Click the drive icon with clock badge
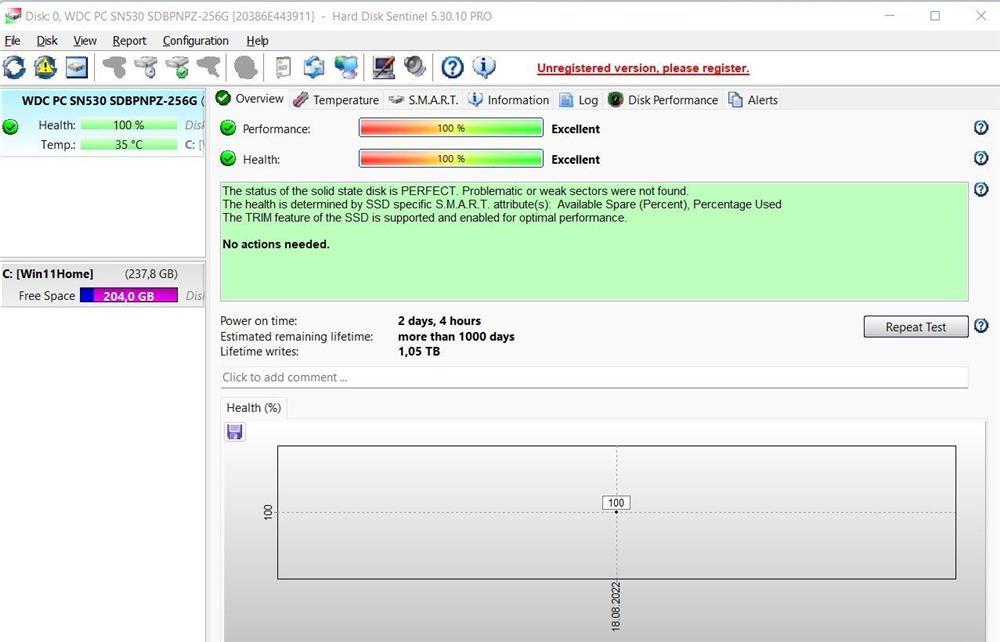 tap(147, 68)
